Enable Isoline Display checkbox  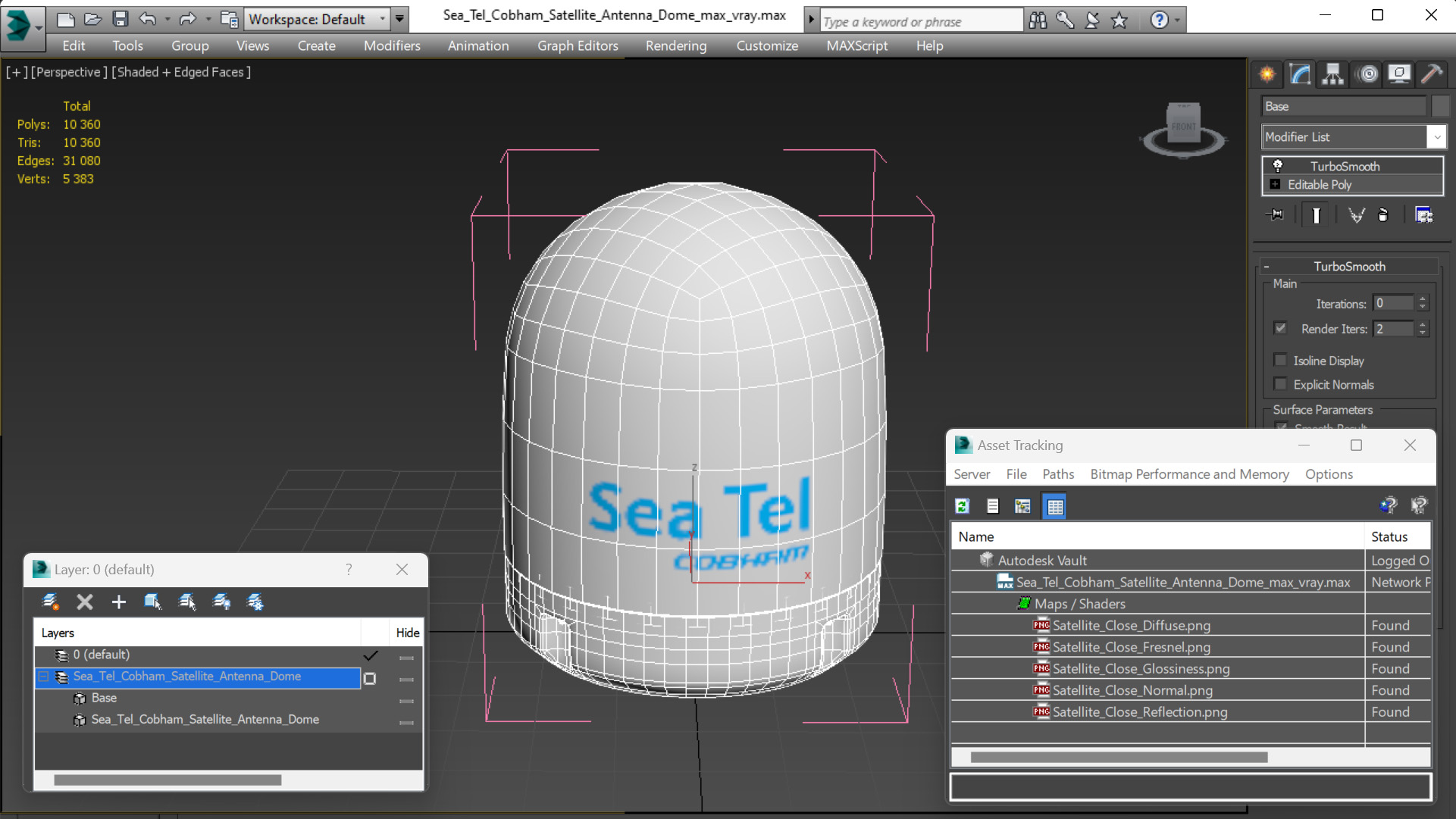click(1281, 361)
